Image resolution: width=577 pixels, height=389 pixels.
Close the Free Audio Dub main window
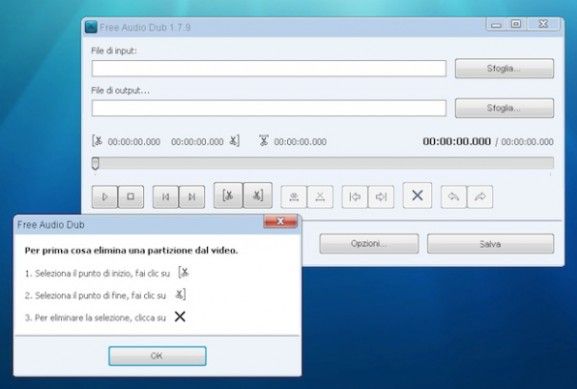pyautogui.click(x=544, y=24)
